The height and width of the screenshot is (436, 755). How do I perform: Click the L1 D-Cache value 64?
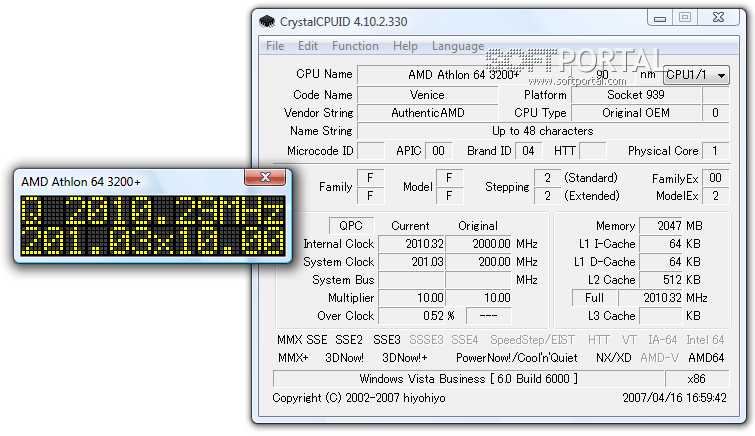click(661, 262)
